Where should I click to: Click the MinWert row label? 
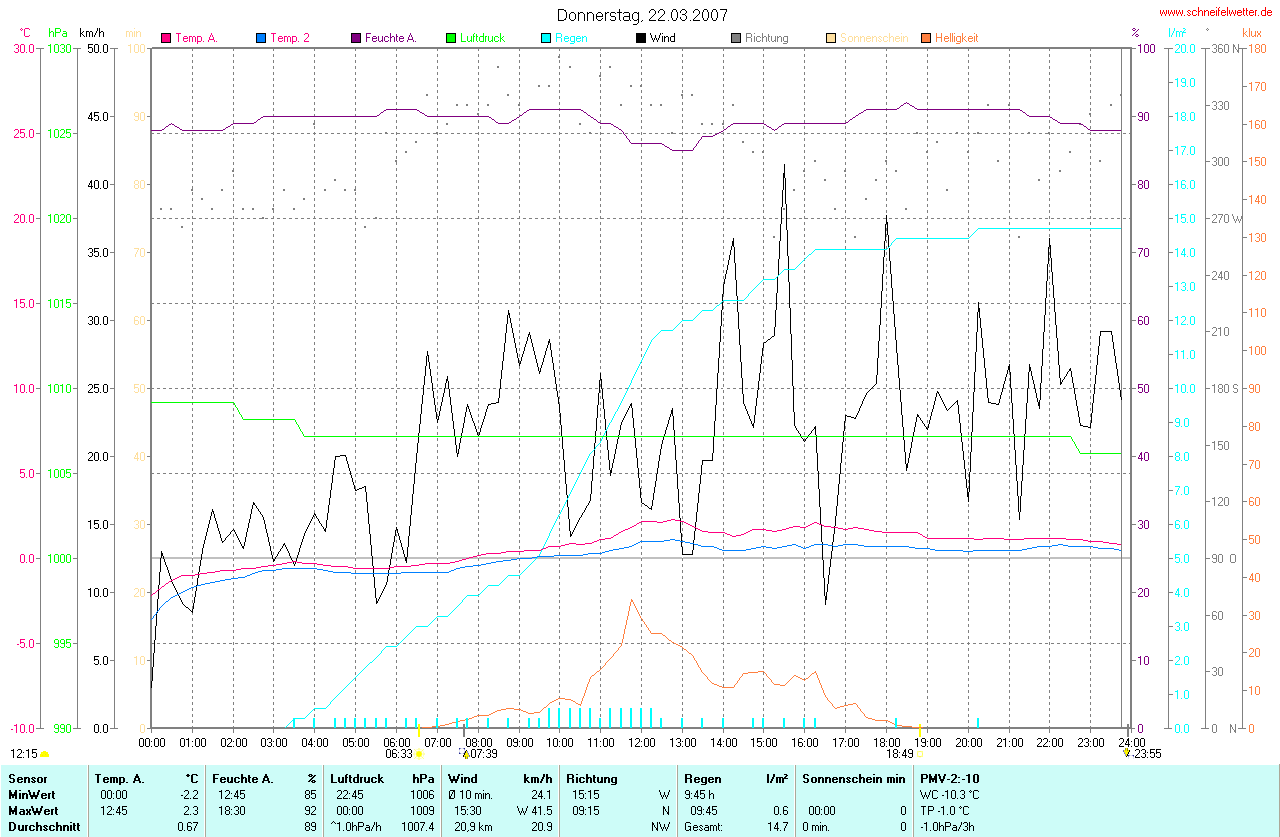[x=32, y=794]
